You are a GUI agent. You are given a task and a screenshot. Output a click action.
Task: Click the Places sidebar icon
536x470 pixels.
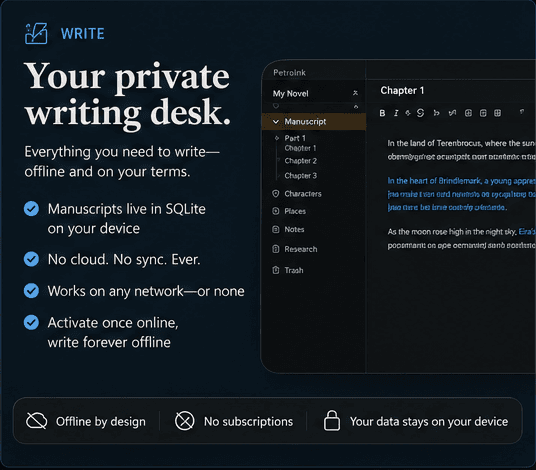(x=276, y=211)
